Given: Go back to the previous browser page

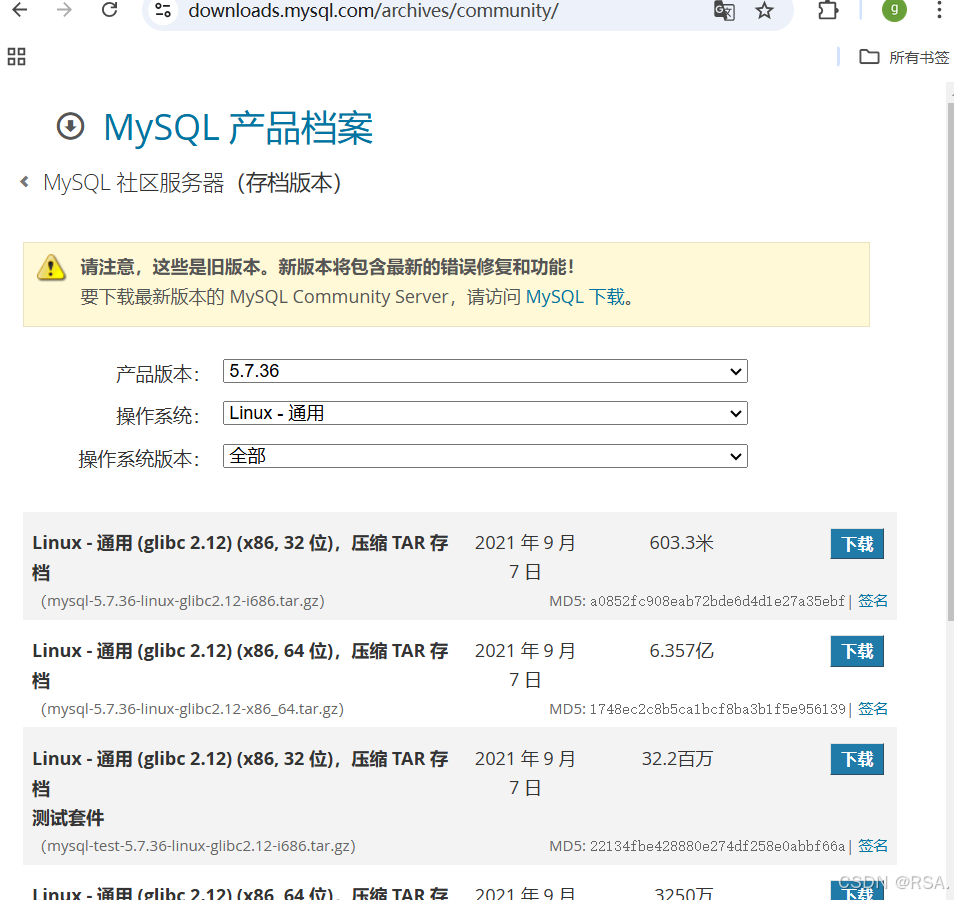Looking at the screenshot, I should [20, 10].
